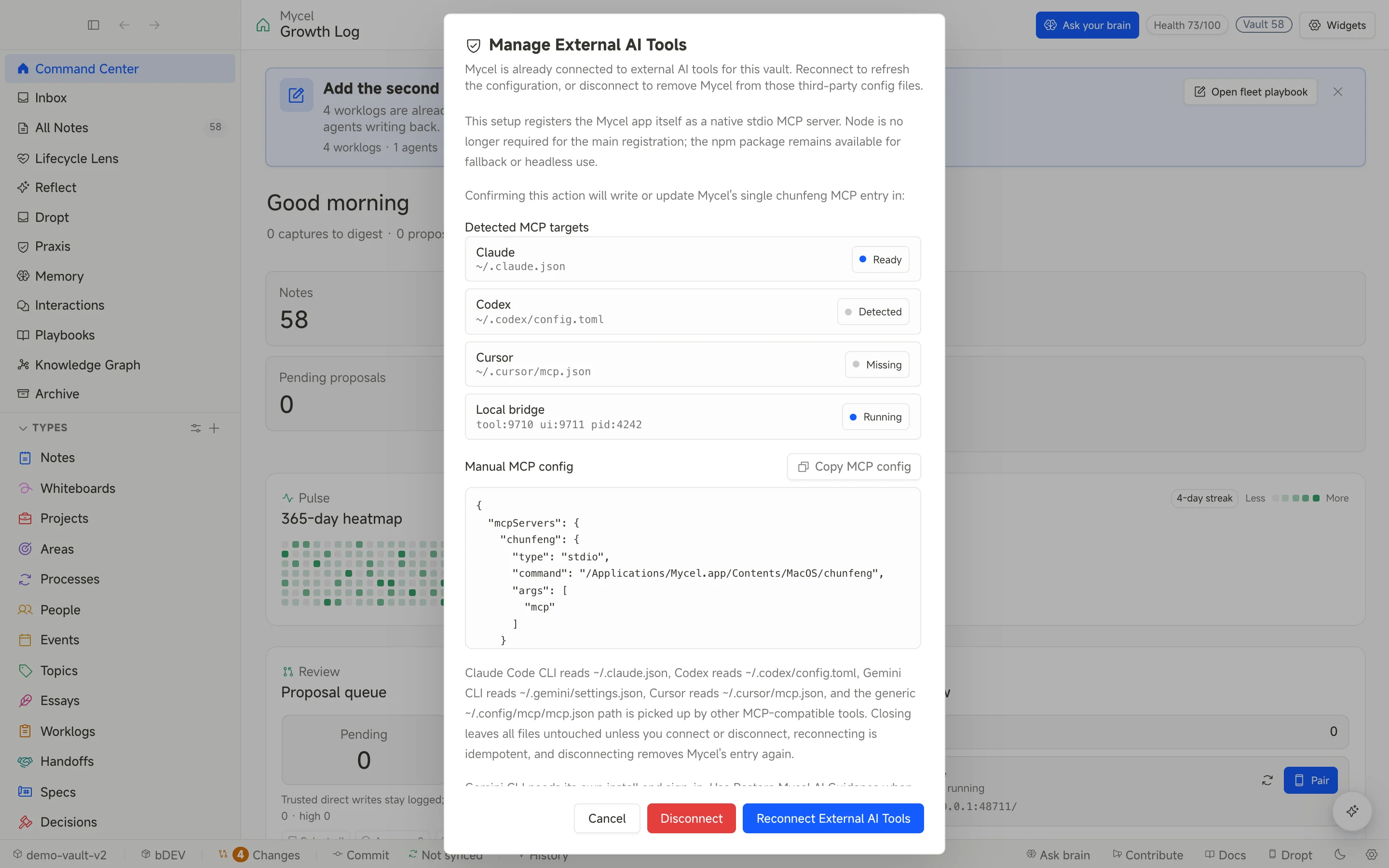The height and width of the screenshot is (868, 1389).
Task: Click the red Disconnect button
Action: tap(691, 819)
